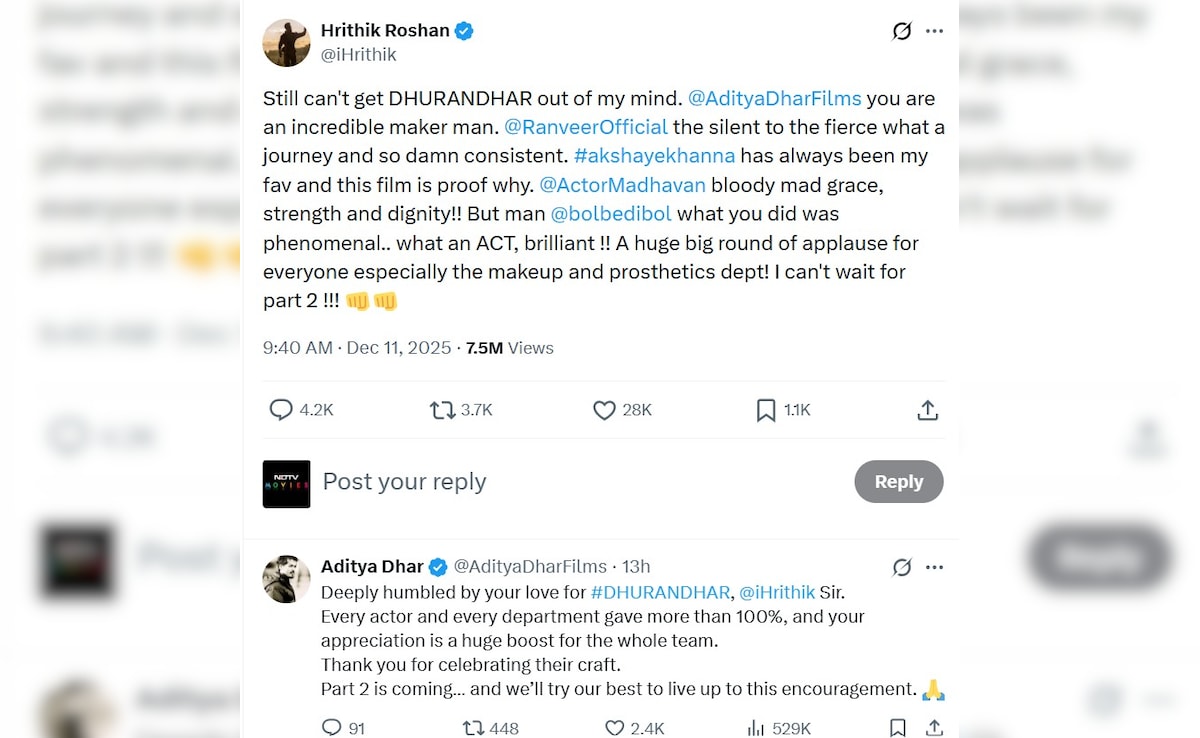The image size is (1200, 738).
Task: Open the @AdityaDharFilms mention link
Action: [775, 98]
